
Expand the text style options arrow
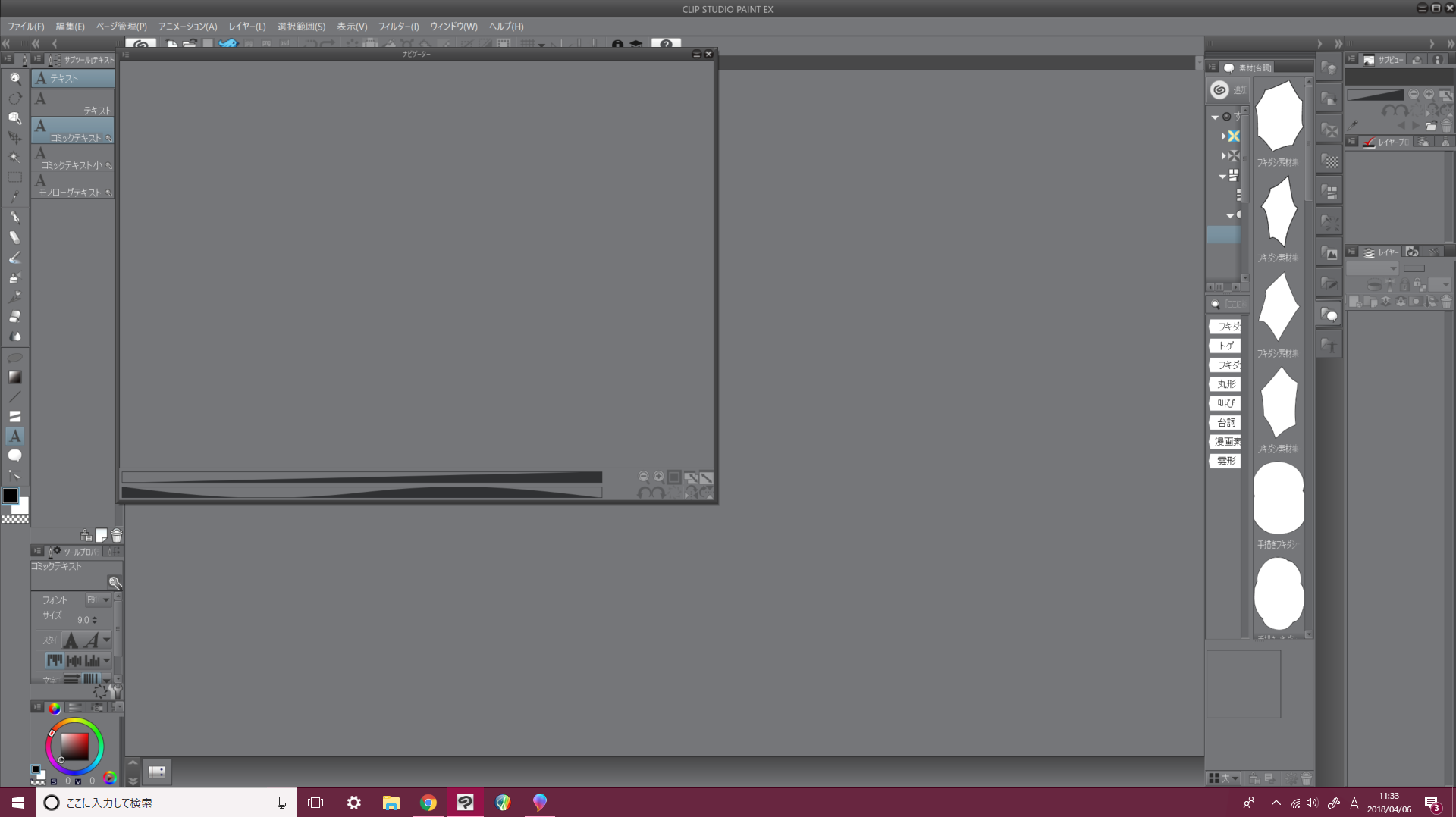[106, 640]
